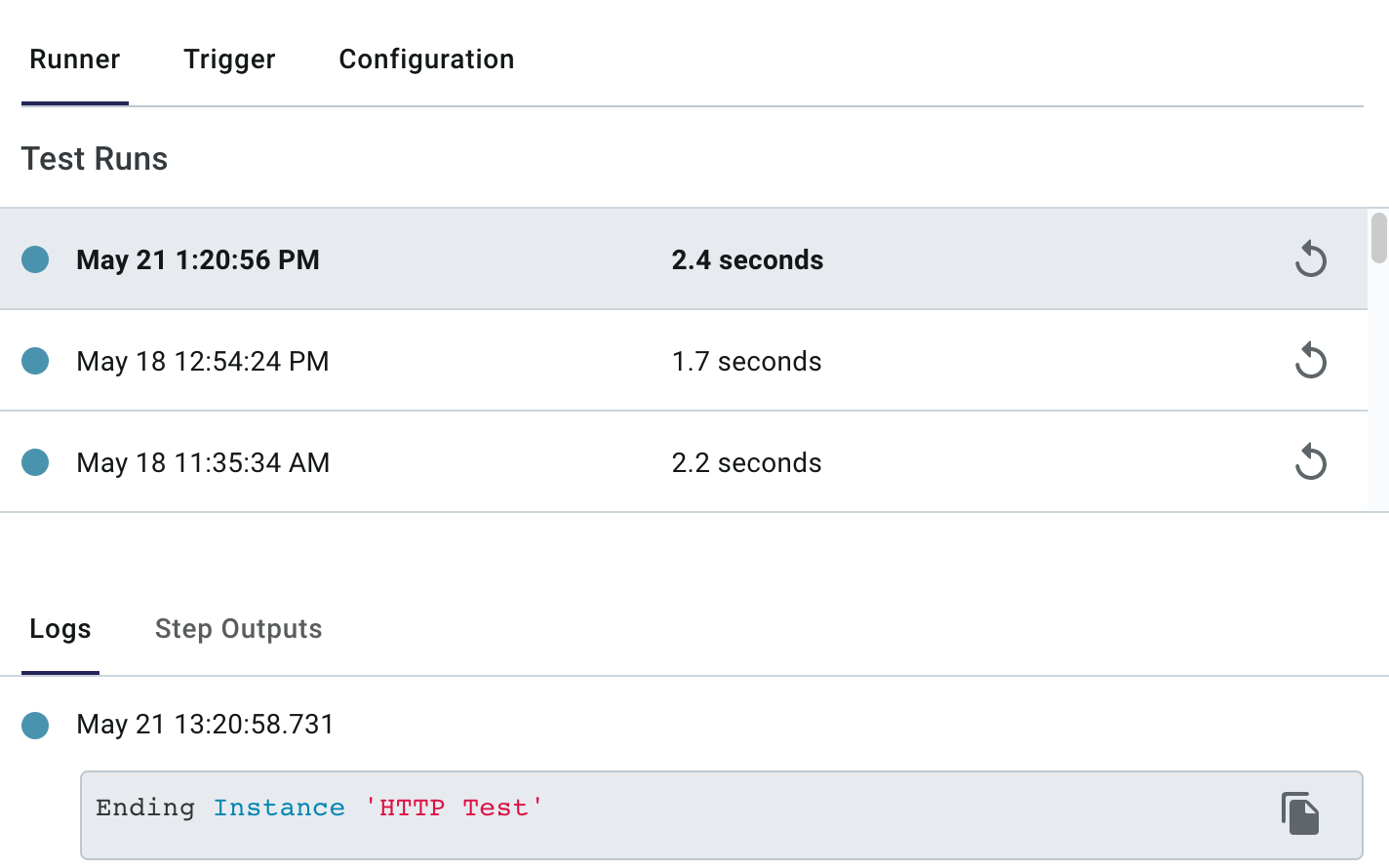
Task: Re-run the May 21 1:20:56 PM test
Action: [1311, 259]
